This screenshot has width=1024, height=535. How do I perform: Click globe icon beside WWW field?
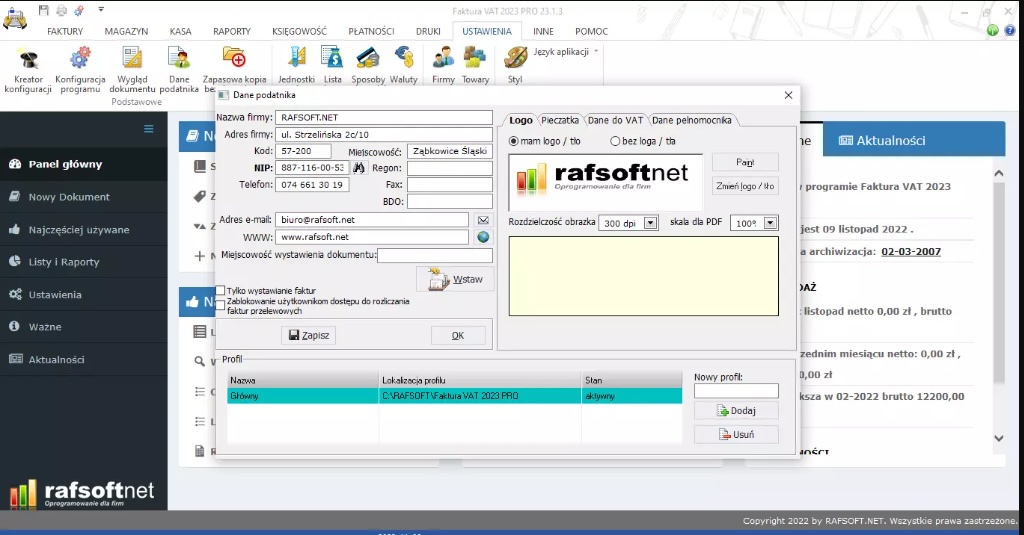tap(483, 237)
